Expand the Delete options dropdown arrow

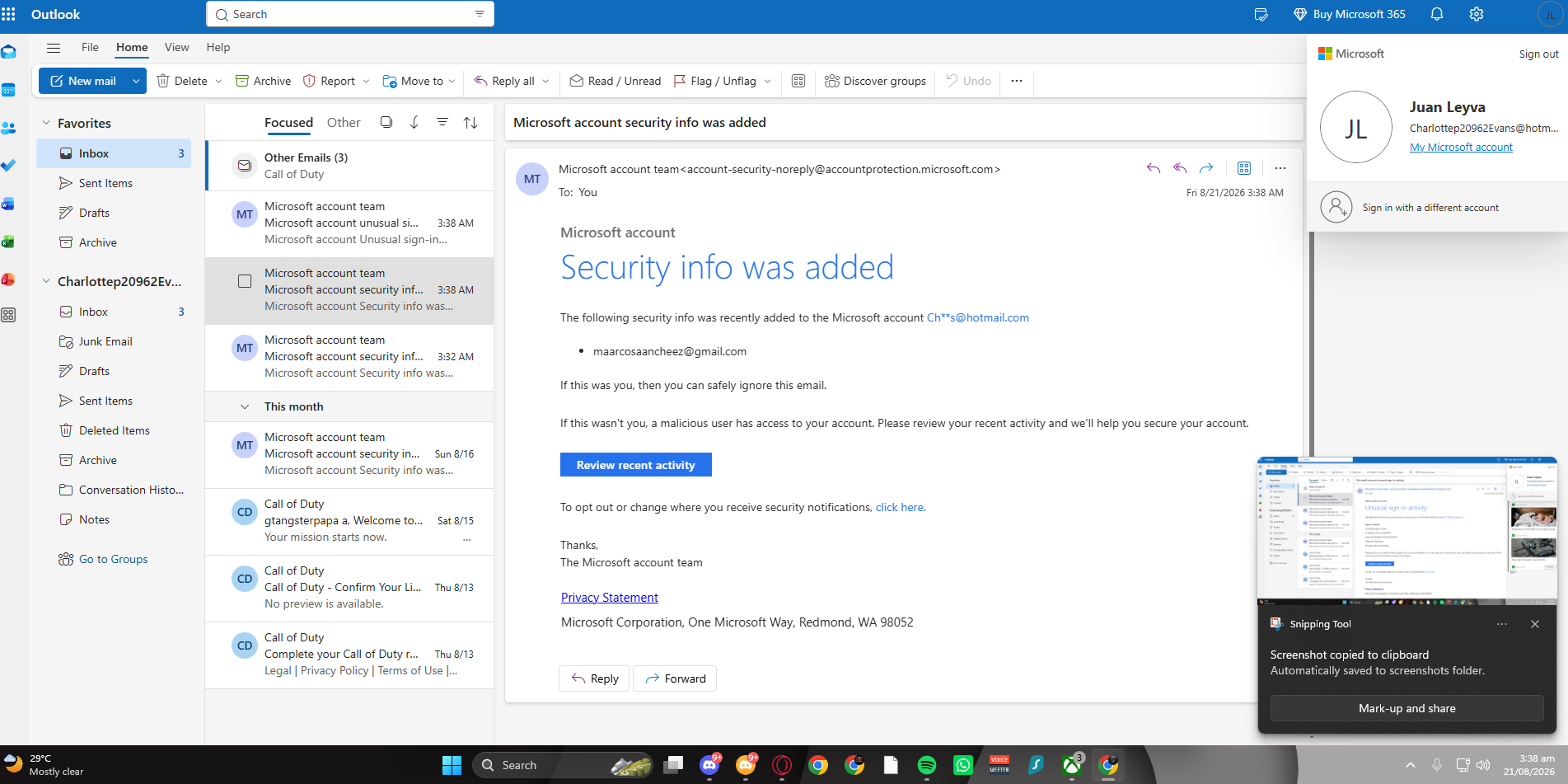tap(218, 81)
